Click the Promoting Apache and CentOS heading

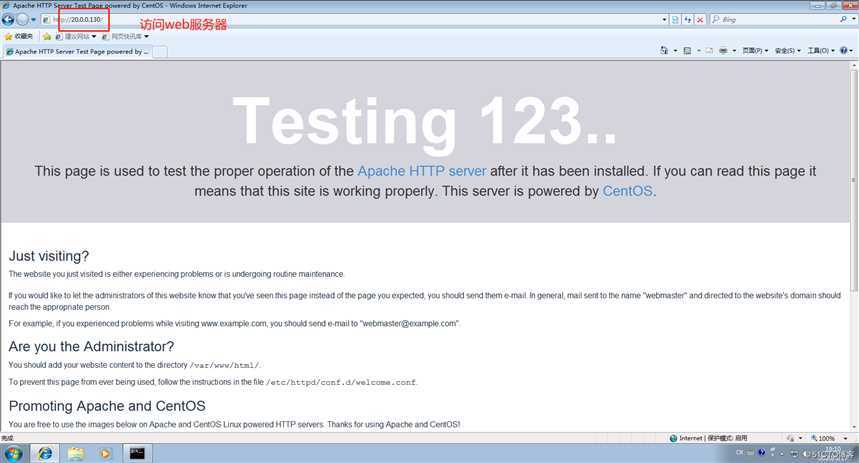(107, 406)
